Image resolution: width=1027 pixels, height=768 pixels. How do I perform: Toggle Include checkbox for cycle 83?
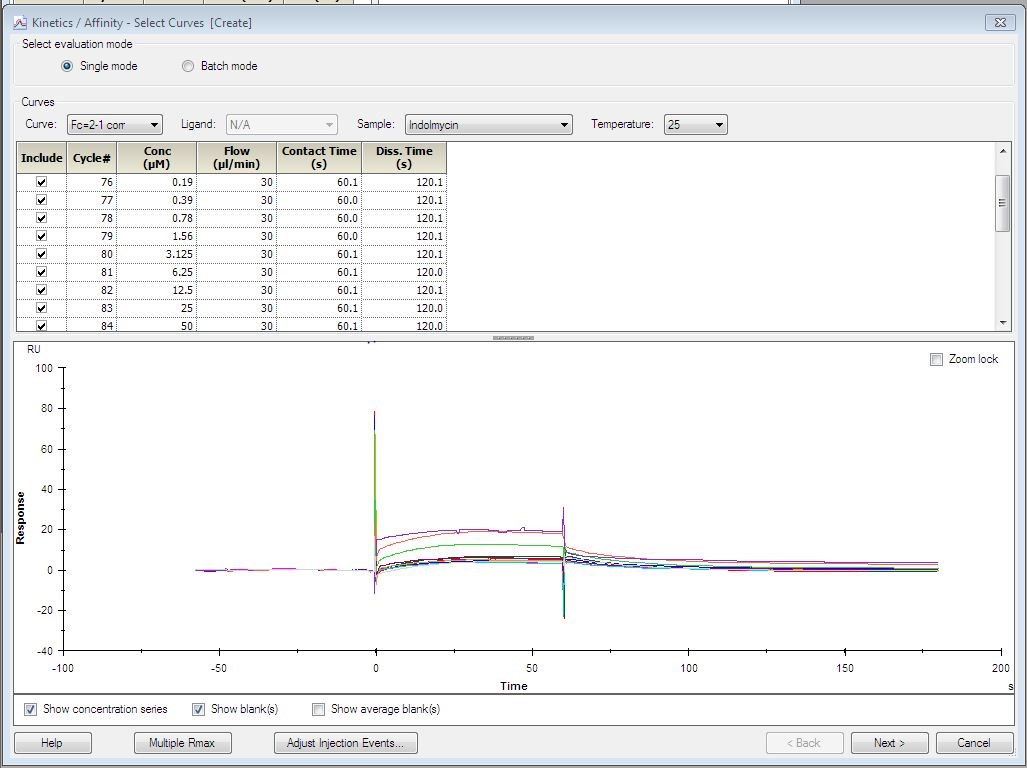click(41, 308)
